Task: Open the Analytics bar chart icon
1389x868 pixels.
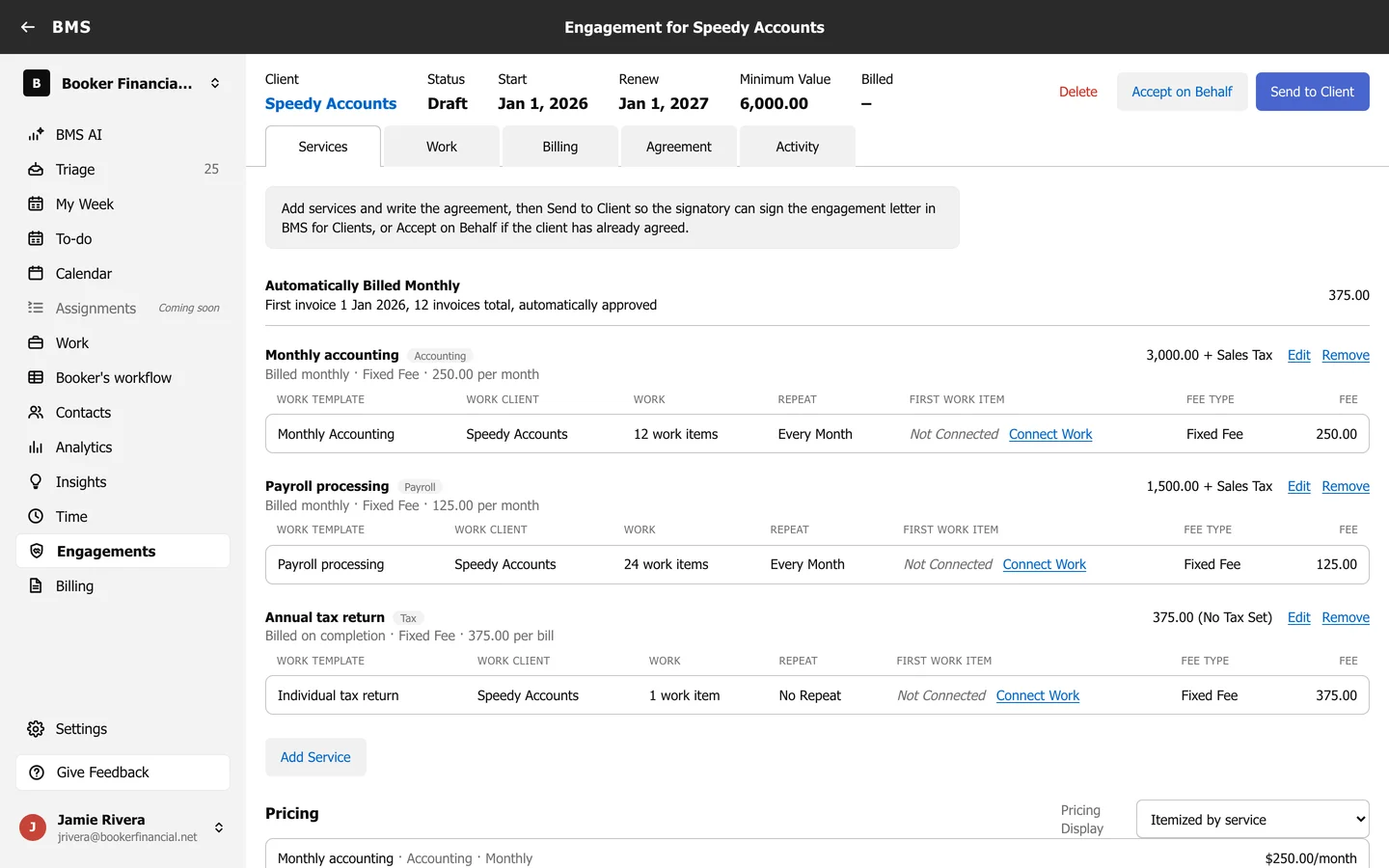Action: click(x=36, y=448)
